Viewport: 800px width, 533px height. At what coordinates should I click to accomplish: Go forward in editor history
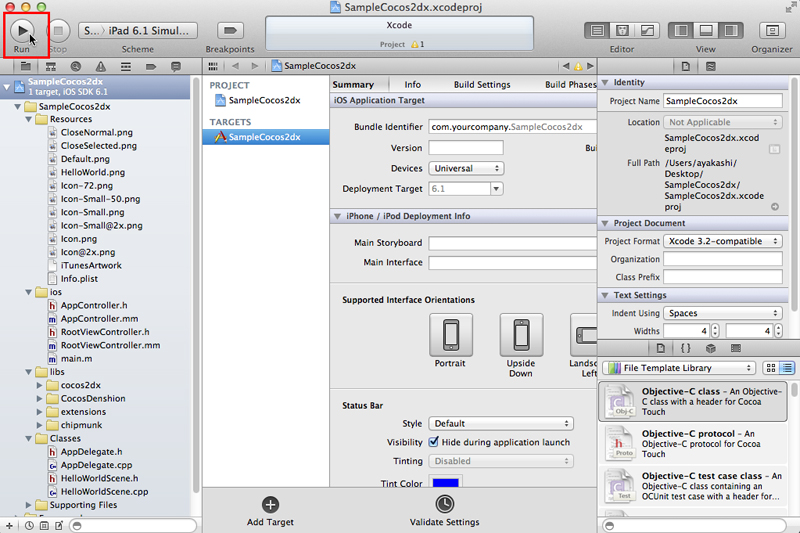pos(255,66)
